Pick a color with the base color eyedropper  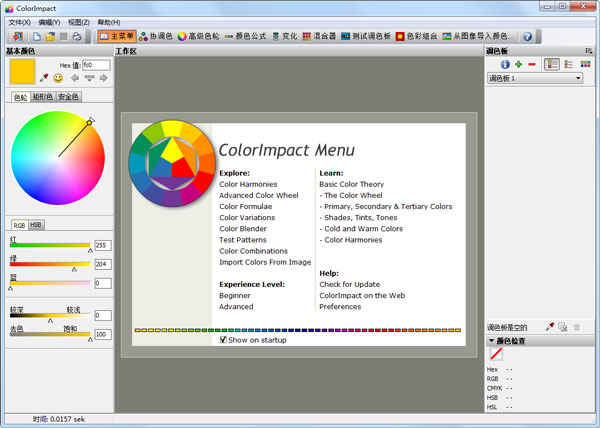coord(44,78)
